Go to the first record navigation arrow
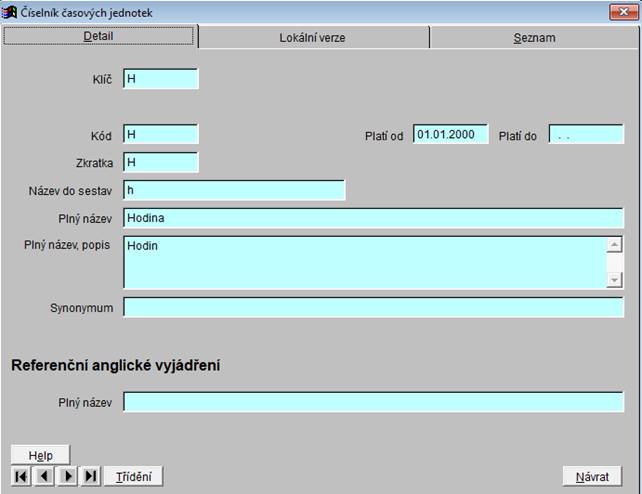This screenshot has width=642, height=494. (x=21, y=477)
